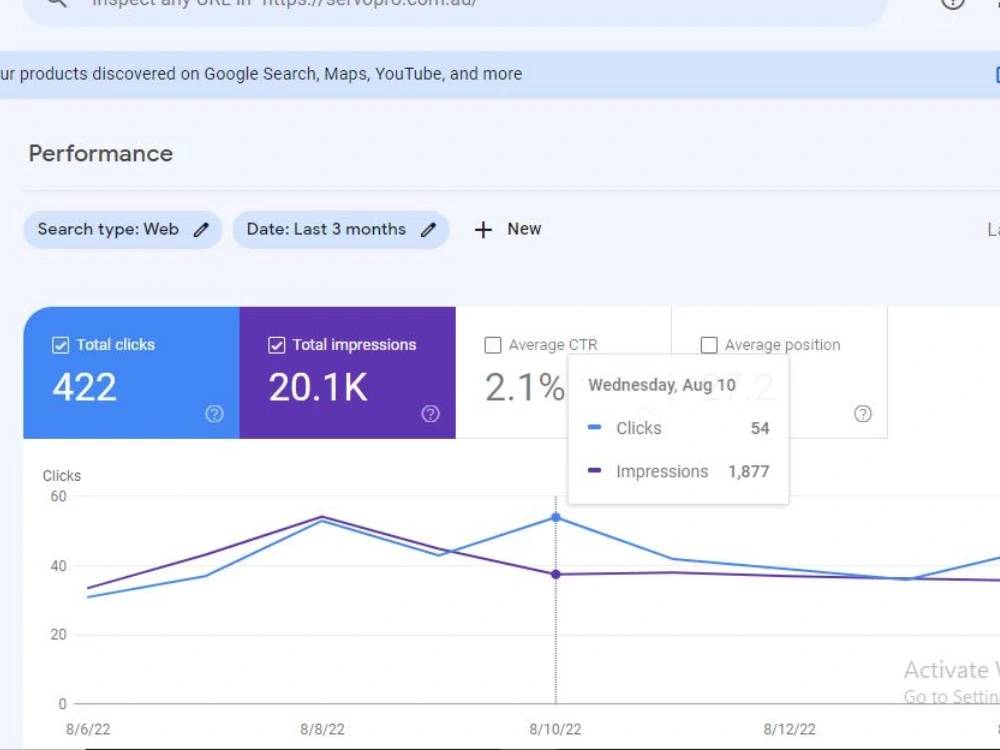
Task: Click pencil icon on Search type: Web chip
Action: (201, 230)
